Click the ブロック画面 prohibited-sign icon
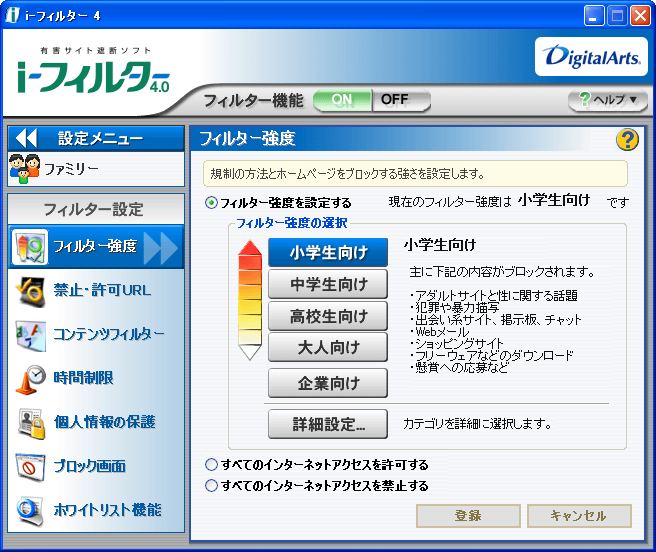656x552 pixels. tap(30, 467)
